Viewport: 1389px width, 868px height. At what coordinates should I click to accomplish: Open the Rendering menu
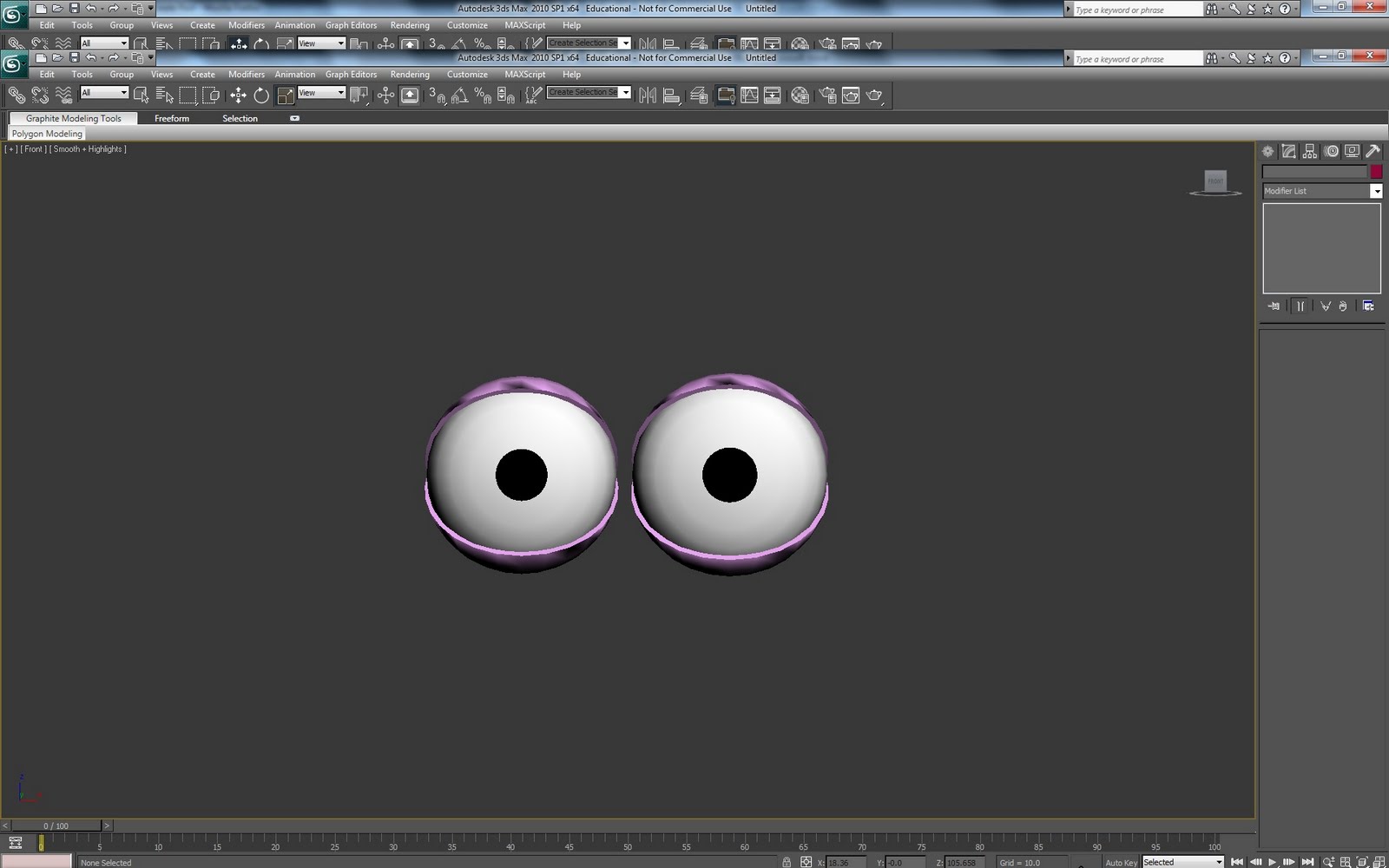[x=410, y=75]
